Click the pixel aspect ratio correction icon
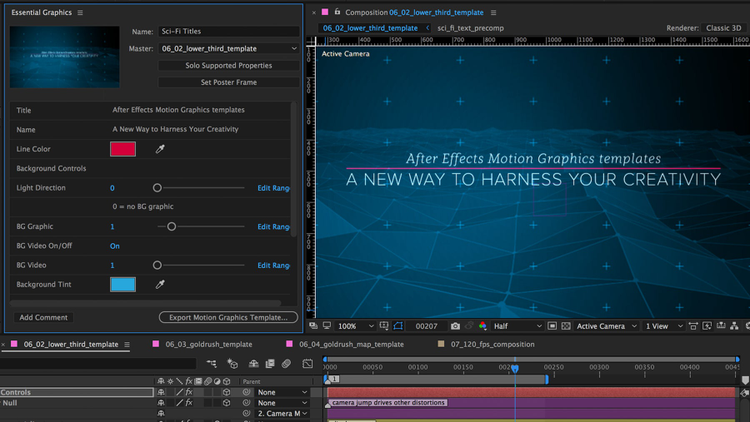750x422 pixels. click(693, 326)
